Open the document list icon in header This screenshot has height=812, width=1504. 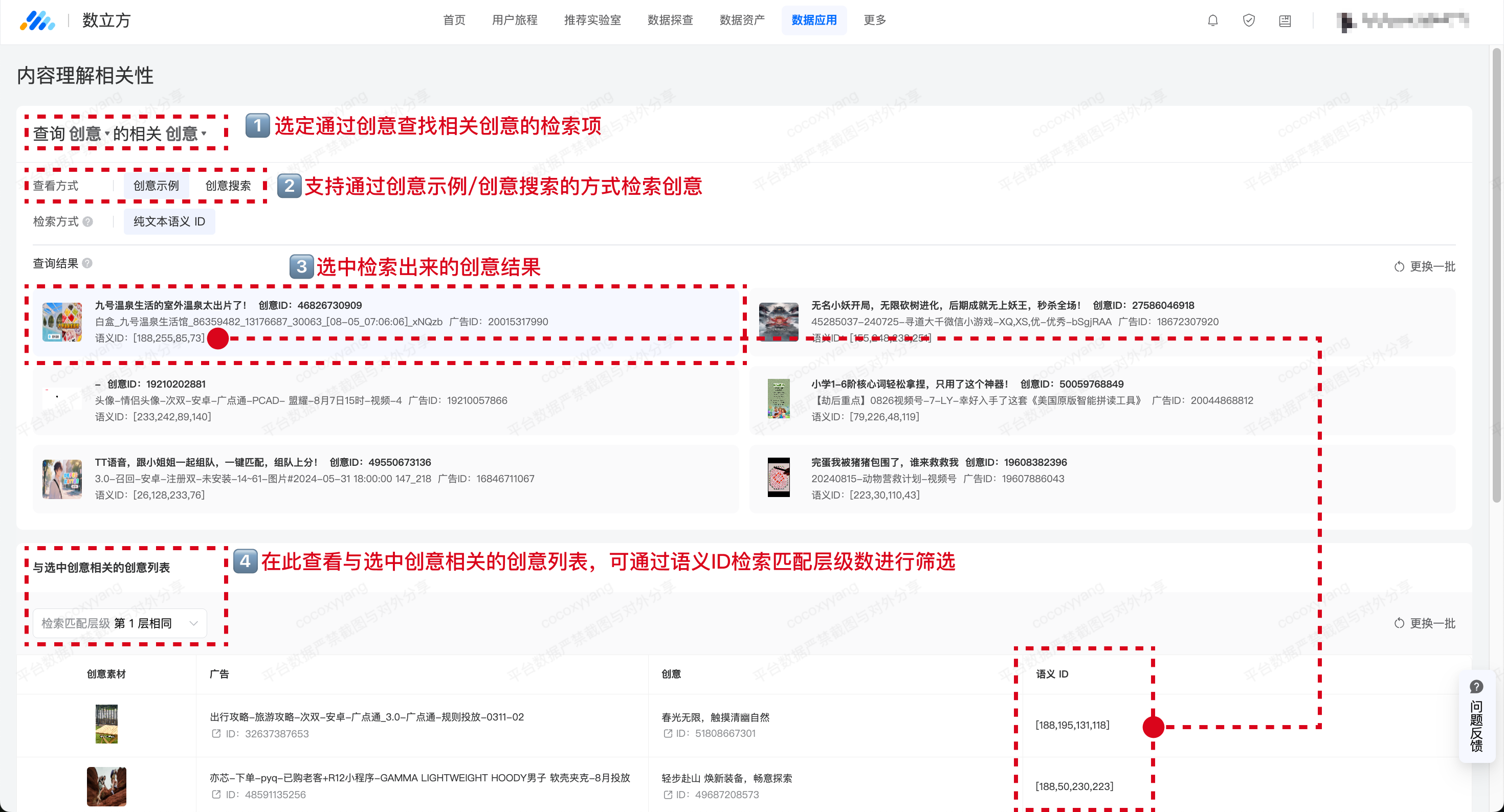click(x=1285, y=20)
